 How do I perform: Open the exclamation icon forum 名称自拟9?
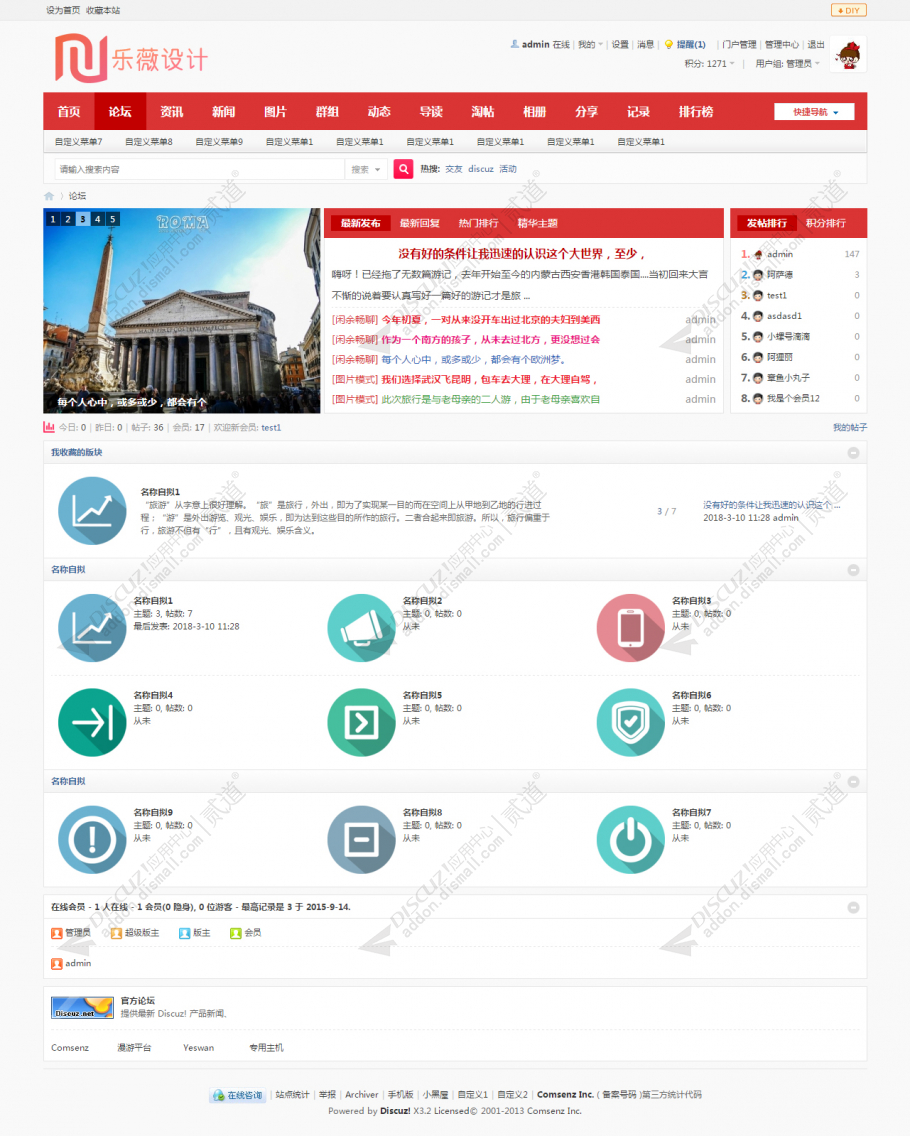pos(92,840)
